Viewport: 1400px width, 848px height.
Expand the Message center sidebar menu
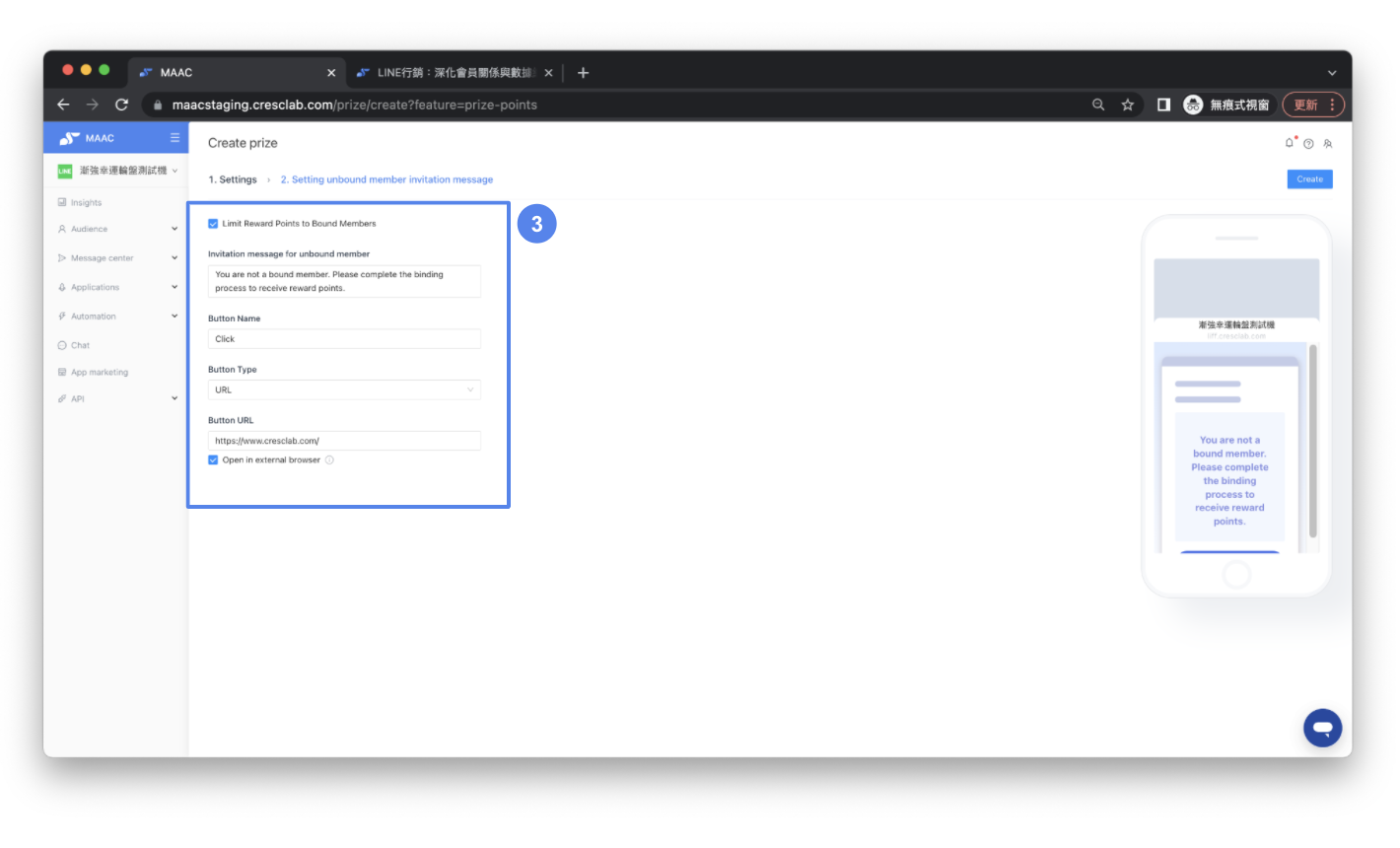tap(115, 258)
